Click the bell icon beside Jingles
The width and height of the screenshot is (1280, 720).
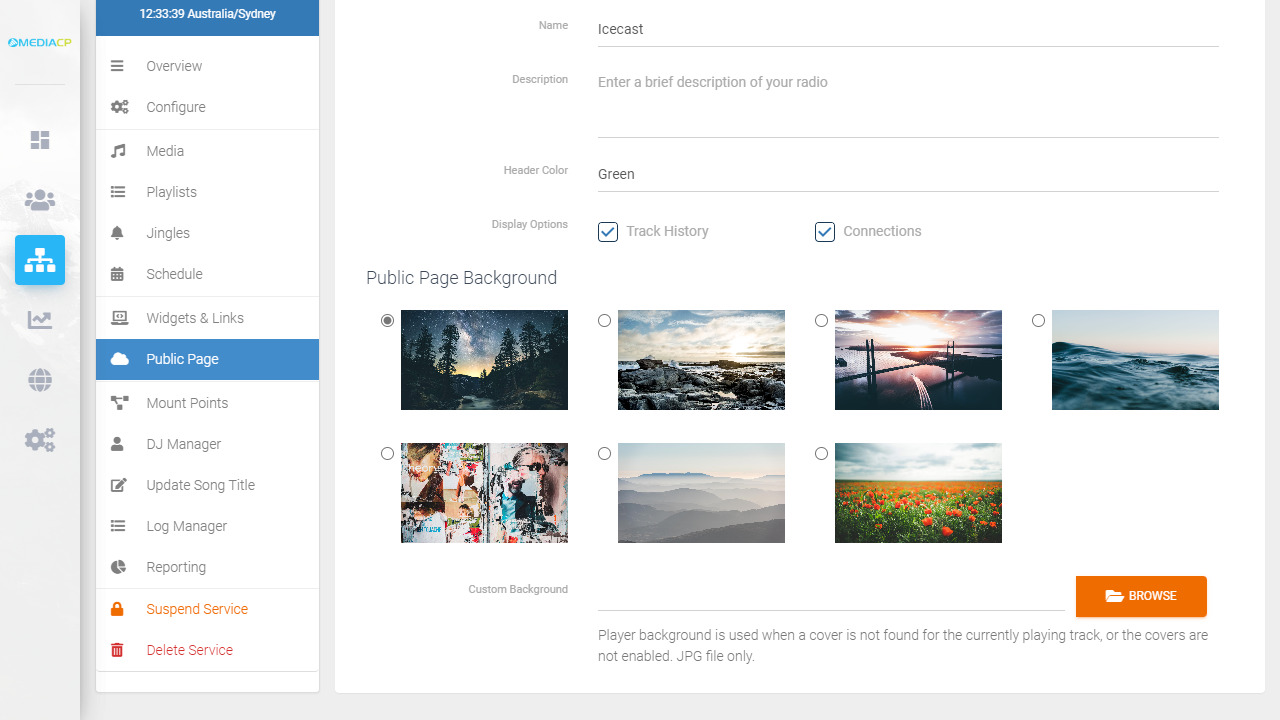[117, 233]
